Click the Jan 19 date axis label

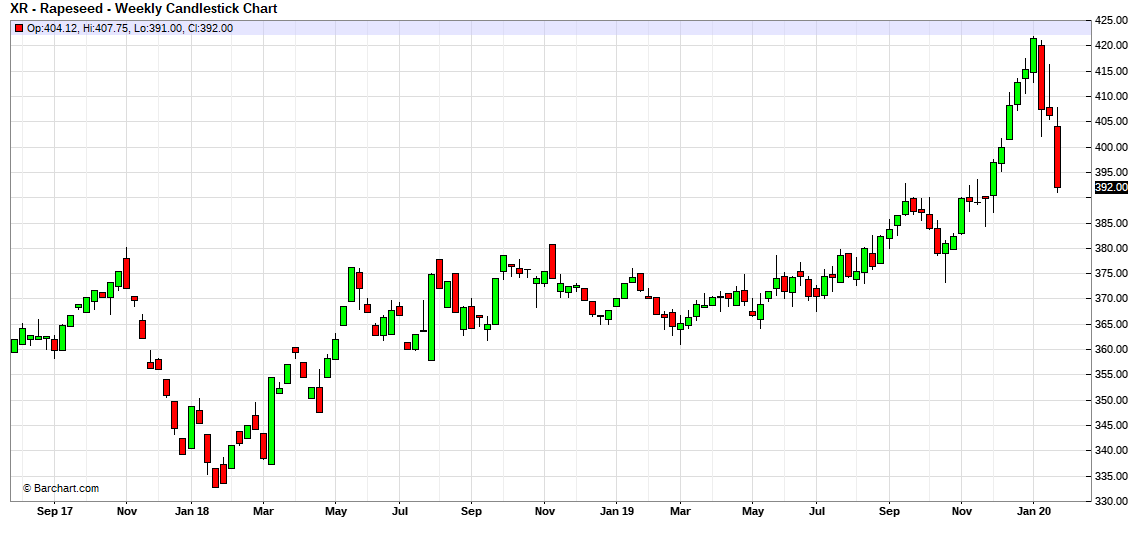[616, 511]
